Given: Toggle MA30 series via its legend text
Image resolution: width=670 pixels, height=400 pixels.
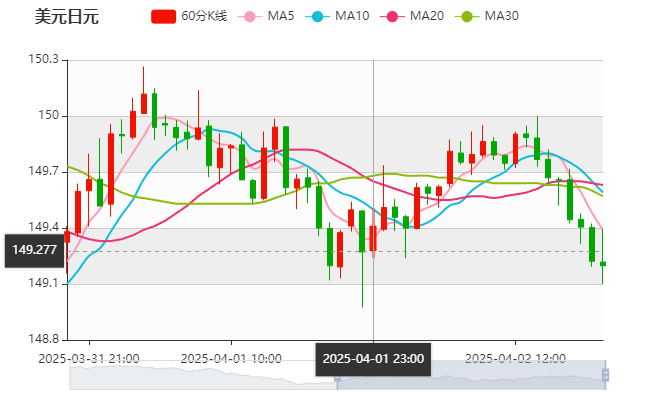Looking at the screenshot, I should pyautogui.click(x=501, y=16).
